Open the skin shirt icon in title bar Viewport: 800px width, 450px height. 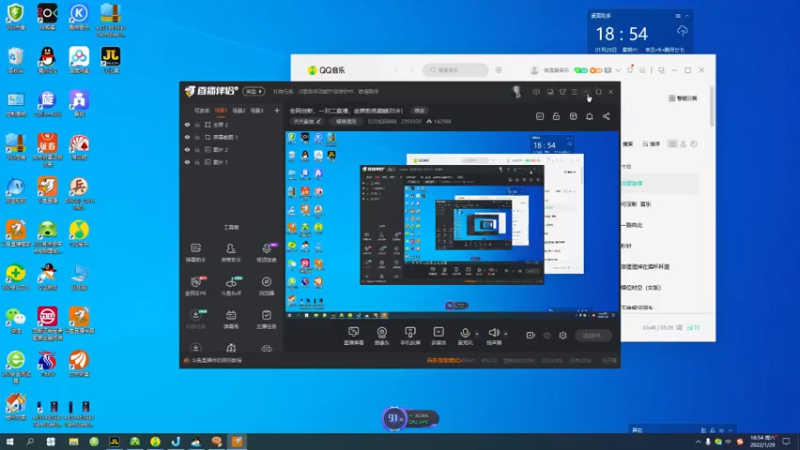coord(562,92)
